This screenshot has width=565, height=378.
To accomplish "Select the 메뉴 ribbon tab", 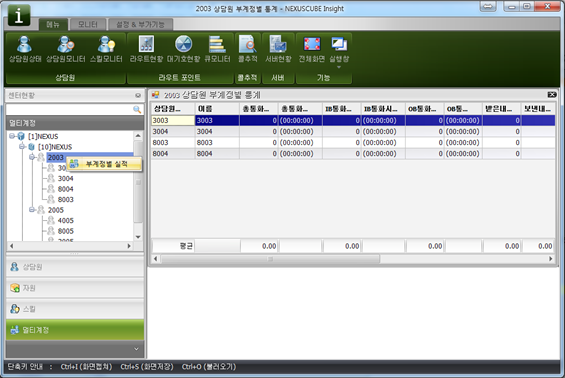I will [53, 25].
